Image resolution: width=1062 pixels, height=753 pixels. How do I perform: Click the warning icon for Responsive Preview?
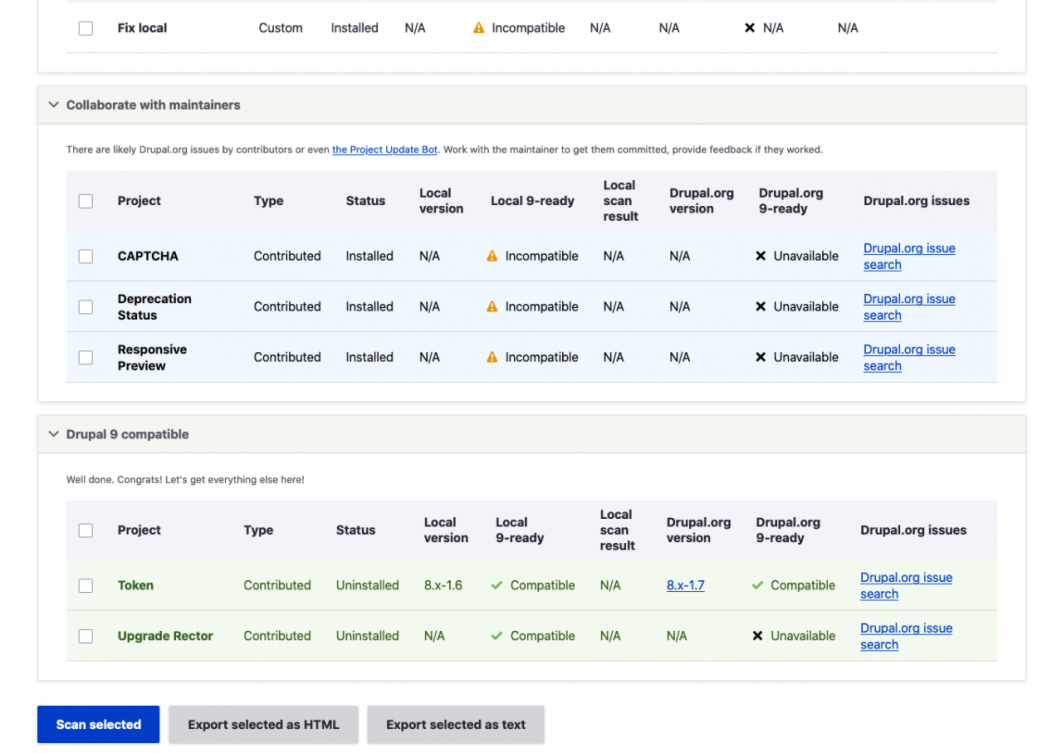coord(492,357)
